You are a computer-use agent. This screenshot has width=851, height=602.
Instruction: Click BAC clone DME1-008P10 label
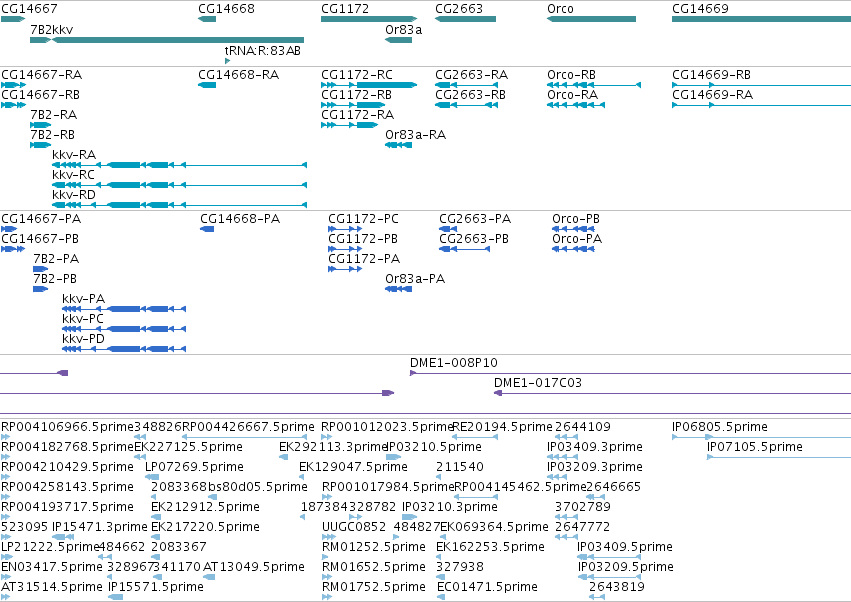tap(454, 363)
